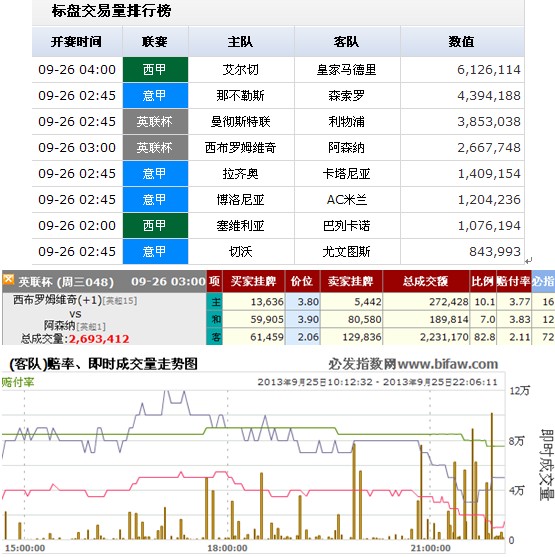Click the 21:00:00 time marker on chart
Image resolution: width=555 pixels, height=557 pixels.
click(x=431, y=548)
